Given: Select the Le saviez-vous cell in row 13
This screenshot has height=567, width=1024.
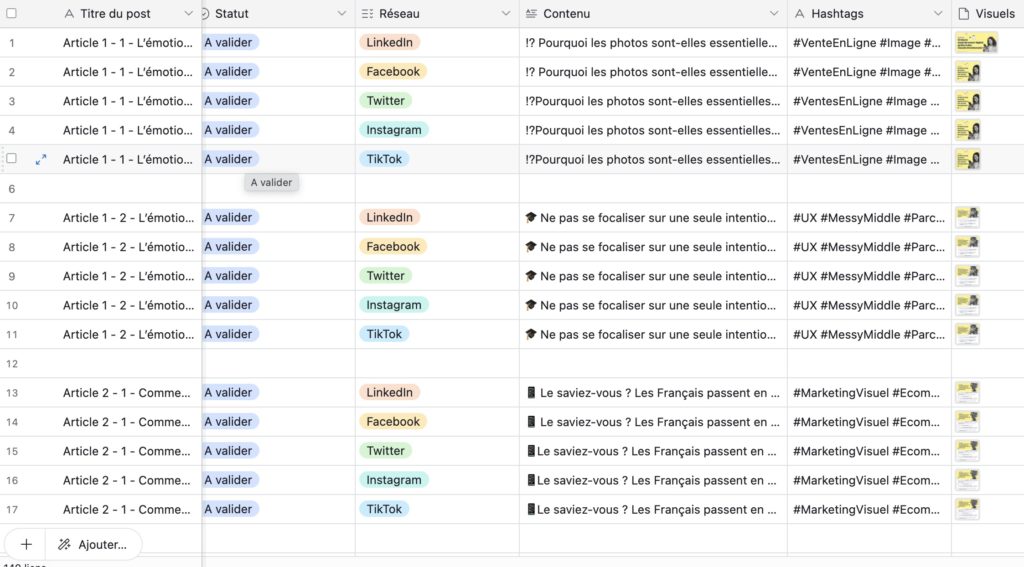Looking at the screenshot, I should coord(653,393).
